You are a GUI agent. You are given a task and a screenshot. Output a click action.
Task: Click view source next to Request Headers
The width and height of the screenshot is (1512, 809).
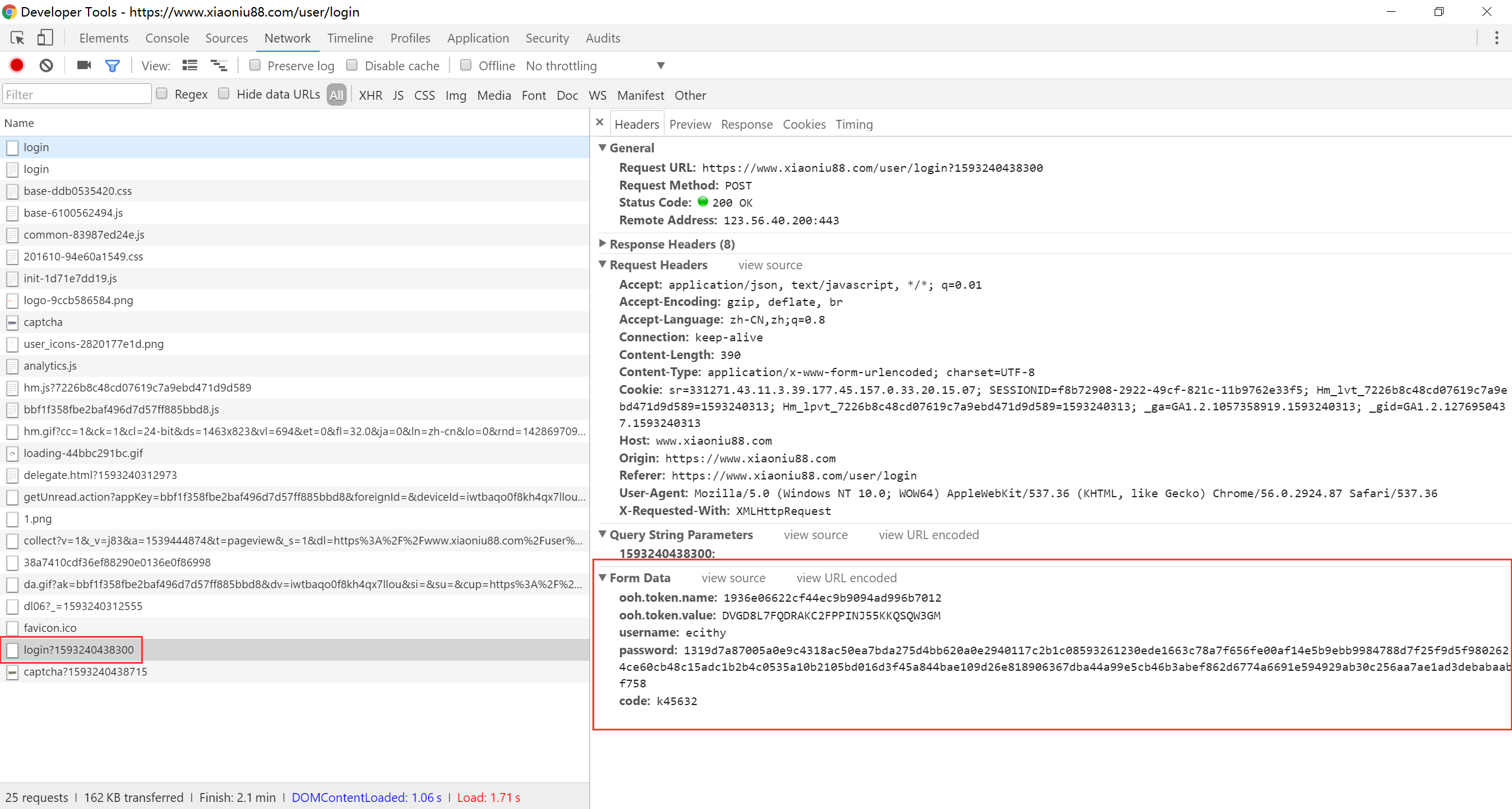(770, 265)
